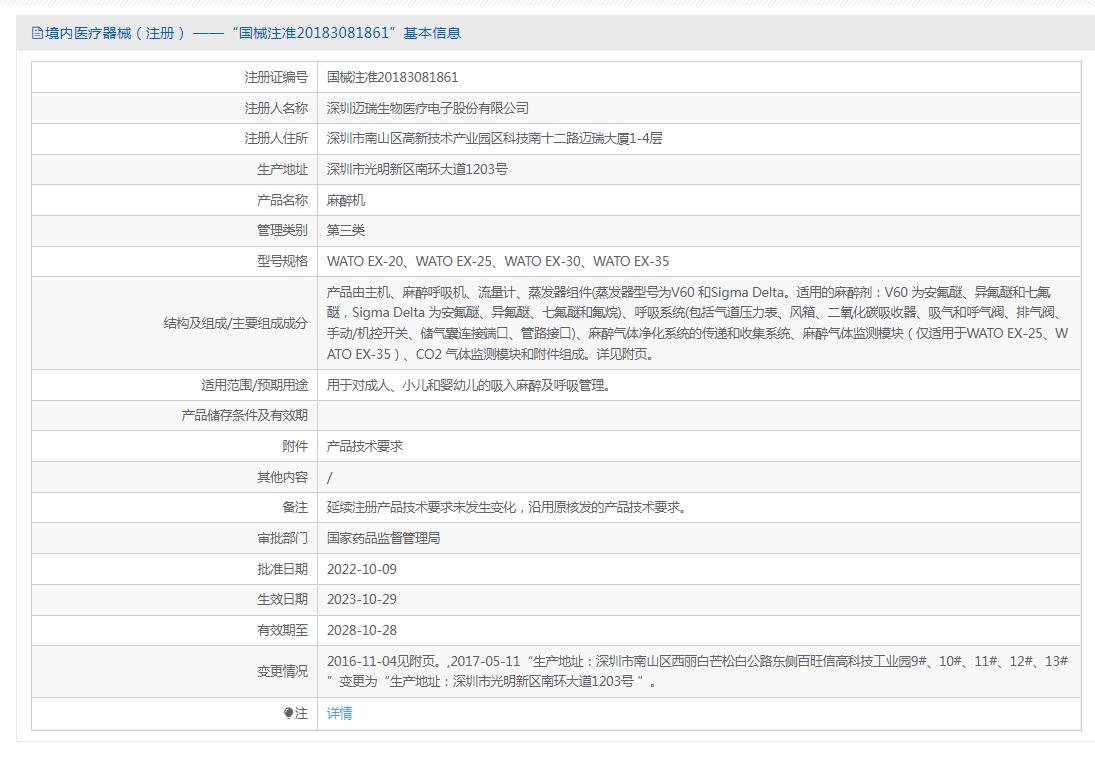Click the 管理类别 label
1095x759 pixels.
[x=282, y=230]
